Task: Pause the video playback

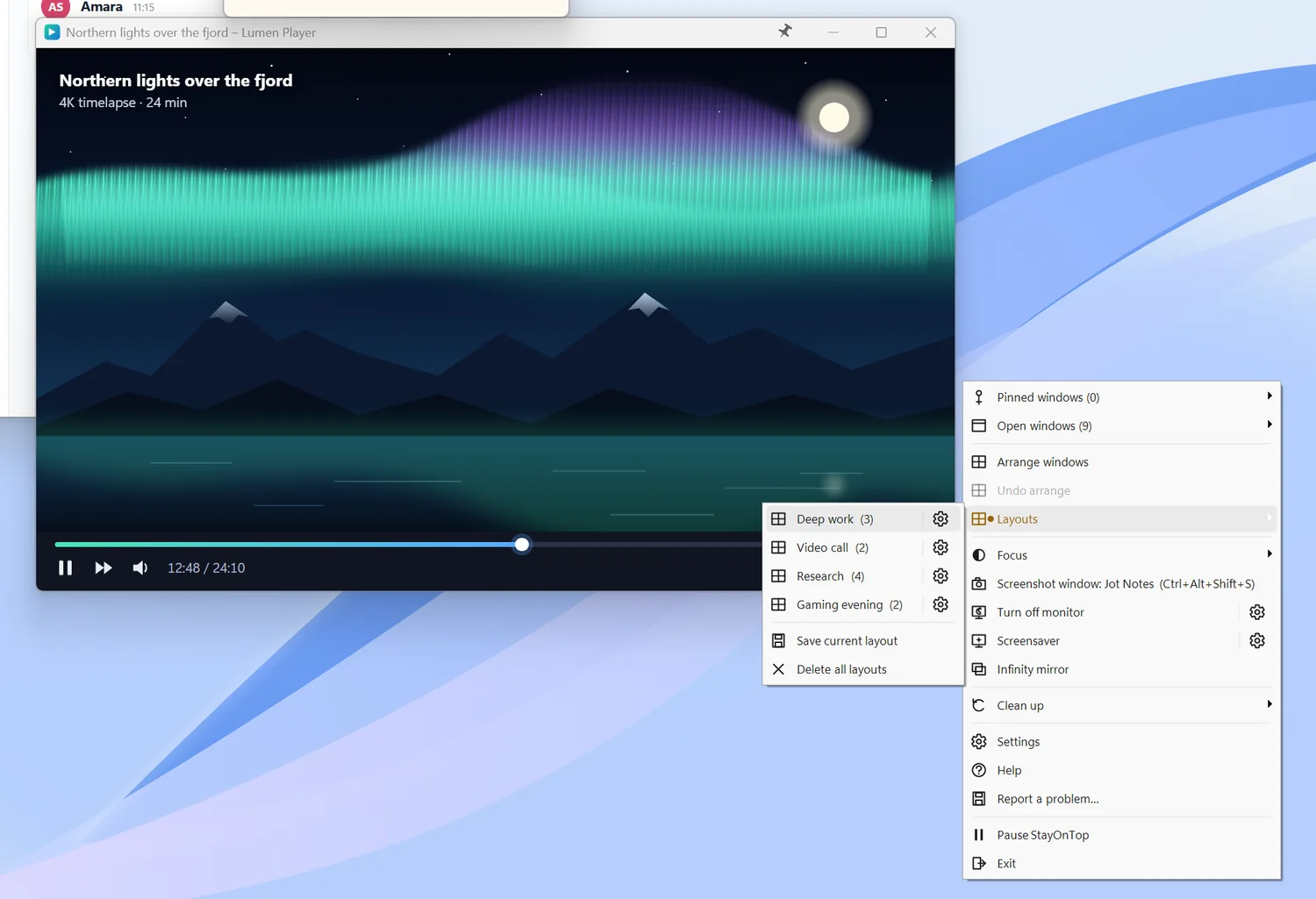Action: coord(65,567)
